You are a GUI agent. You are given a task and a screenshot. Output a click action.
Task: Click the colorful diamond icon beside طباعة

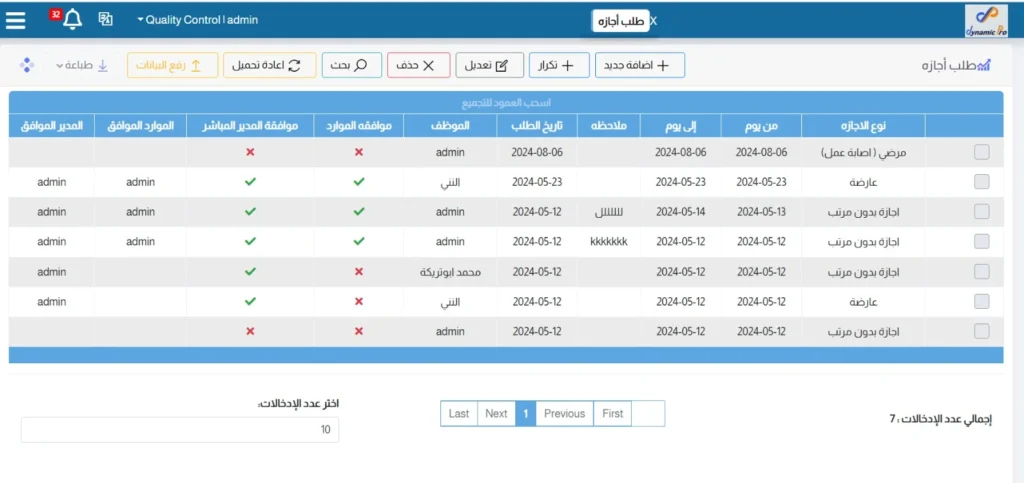[x=27, y=65]
